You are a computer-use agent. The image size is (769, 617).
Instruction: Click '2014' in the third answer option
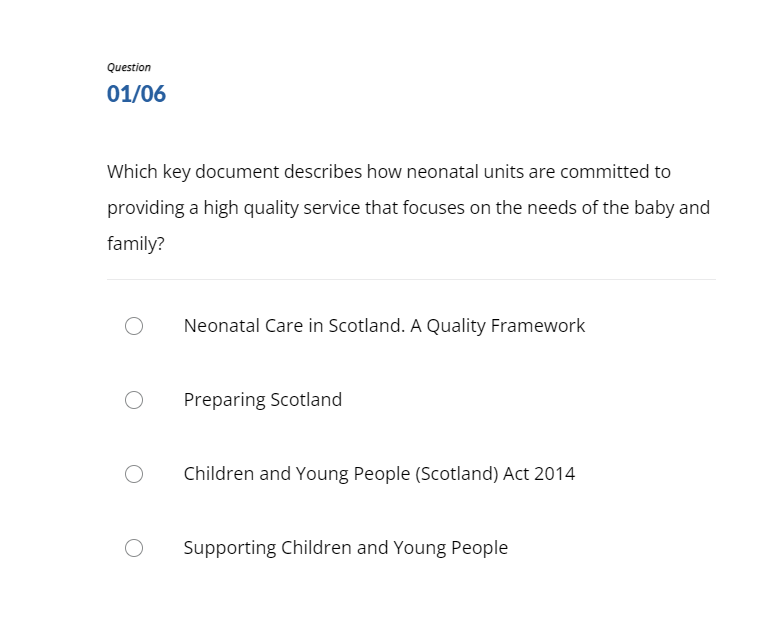555,474
